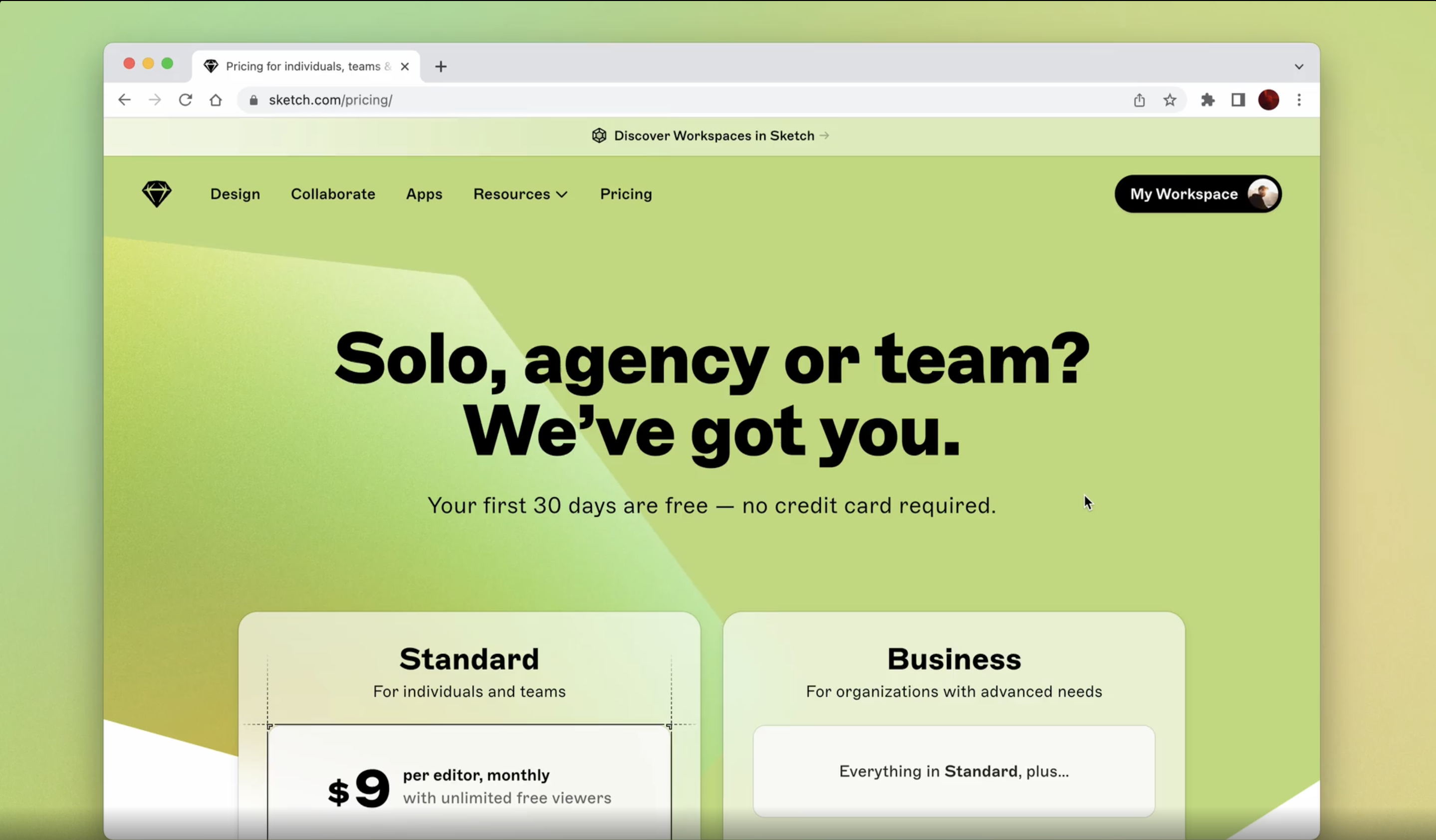Click the Discover Workspaces banner link
The image size is (1436, 840).
(714, 134)
